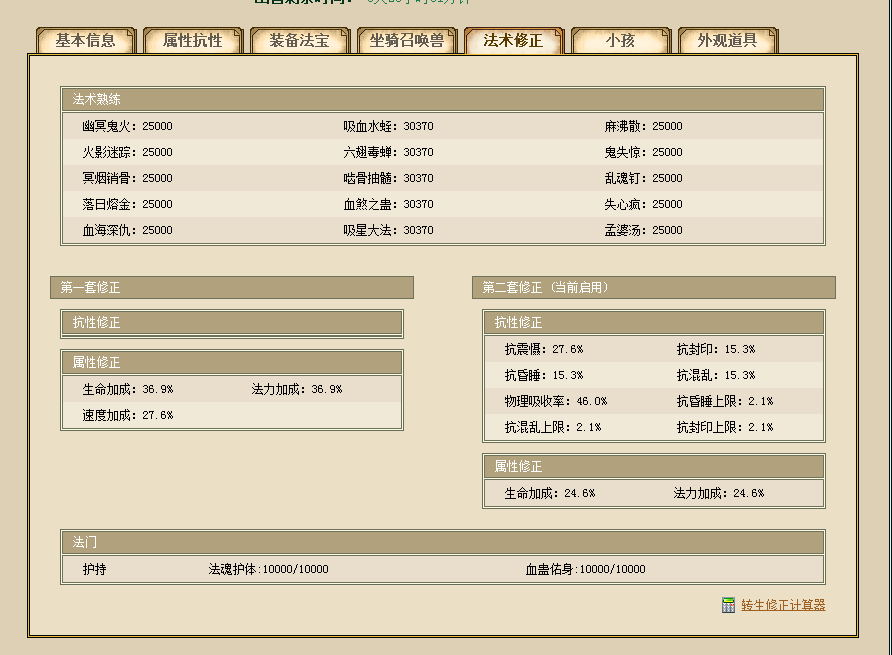The image size is (892, 655).
Task: Click the 幽冥鬼火 proficiency entry
Action: 127,127
